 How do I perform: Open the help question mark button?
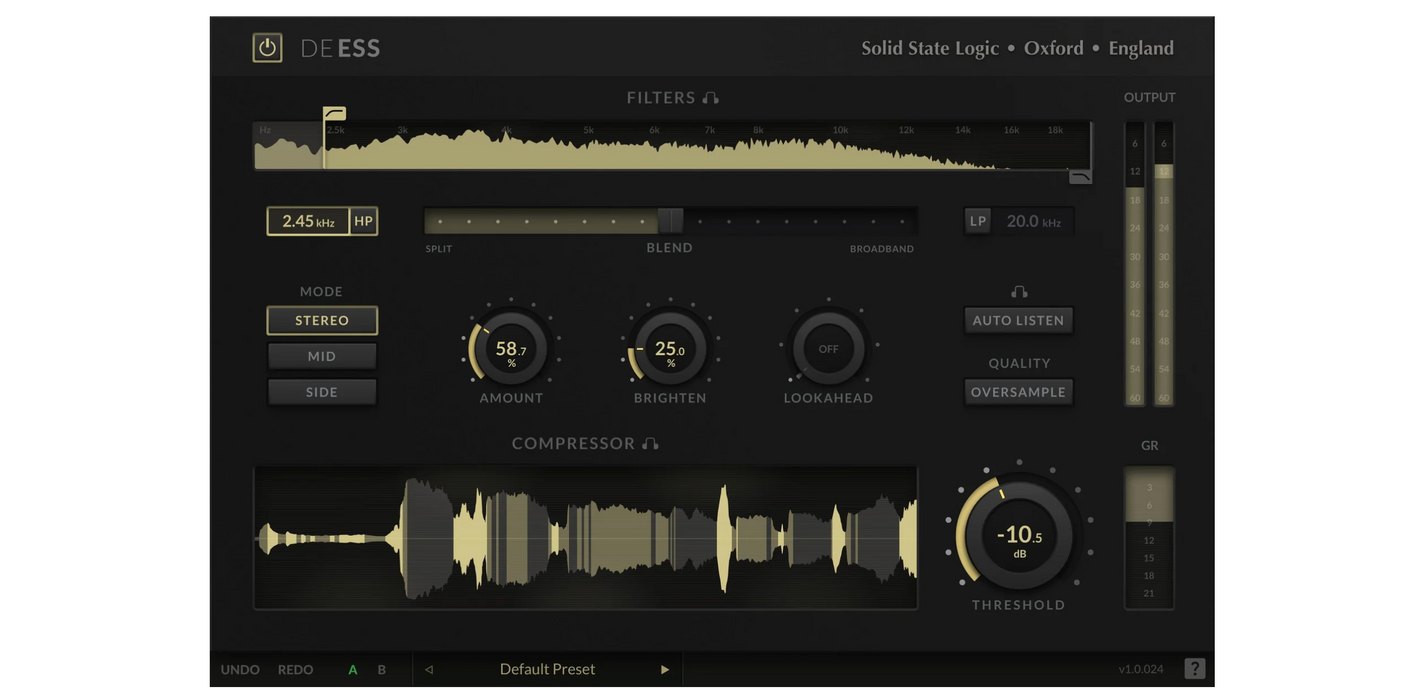tap(1194, 669)
